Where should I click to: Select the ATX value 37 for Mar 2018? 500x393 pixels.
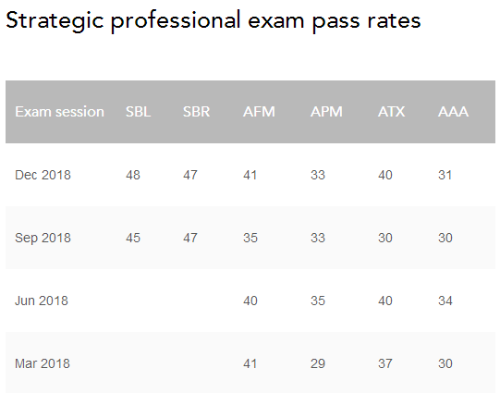tap(385, 364)
